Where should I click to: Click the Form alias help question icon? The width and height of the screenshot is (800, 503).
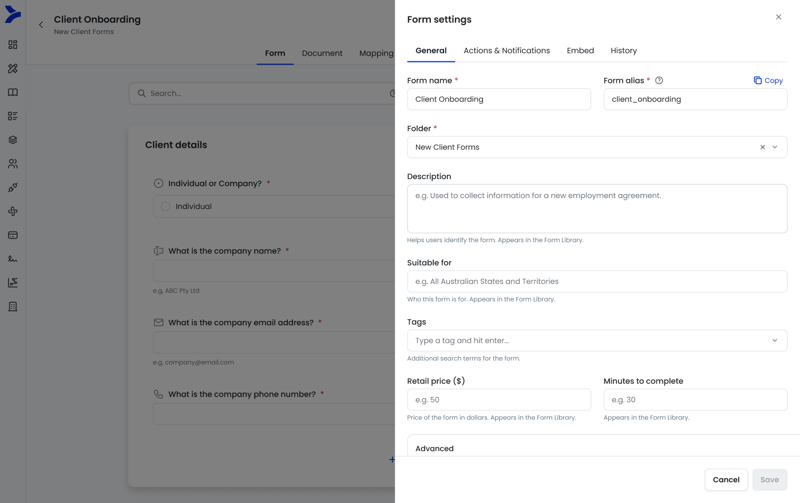coord(659,80)
